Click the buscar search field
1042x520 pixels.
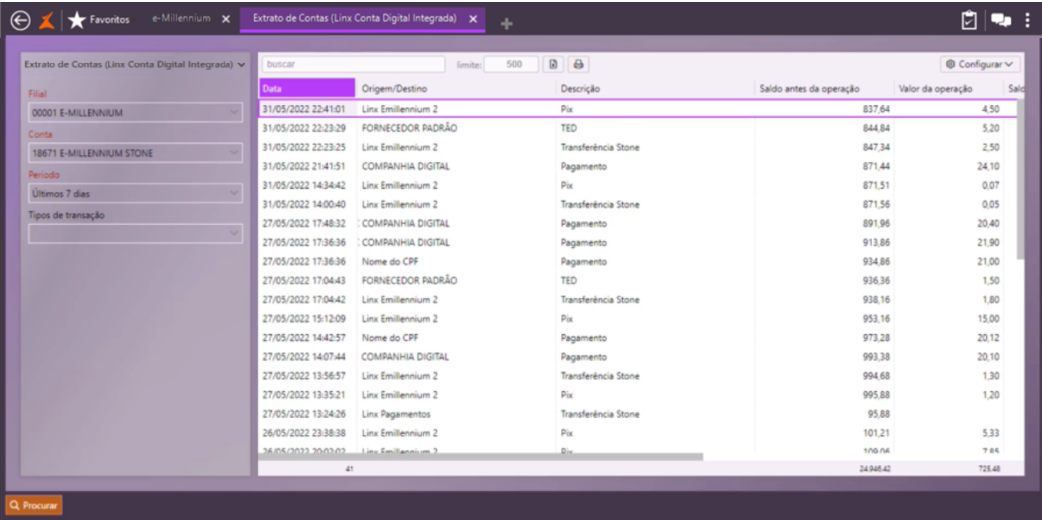(354, 65)
